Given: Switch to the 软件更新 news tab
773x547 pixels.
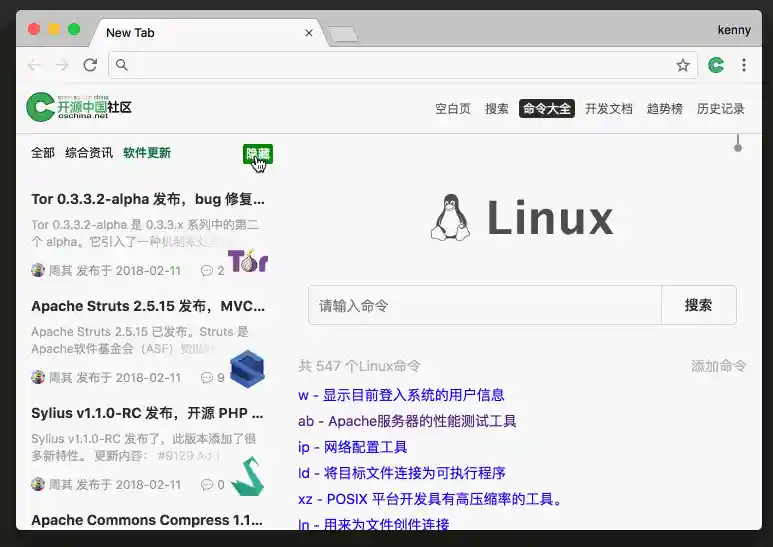Looking at the screenshot, I should pos(147,153).
